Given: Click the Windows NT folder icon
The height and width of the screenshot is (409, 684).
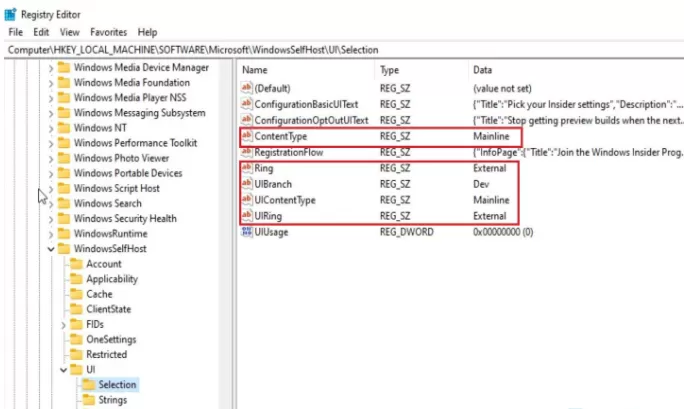Looking at the screenshot, I should click(x=64, y=128).
